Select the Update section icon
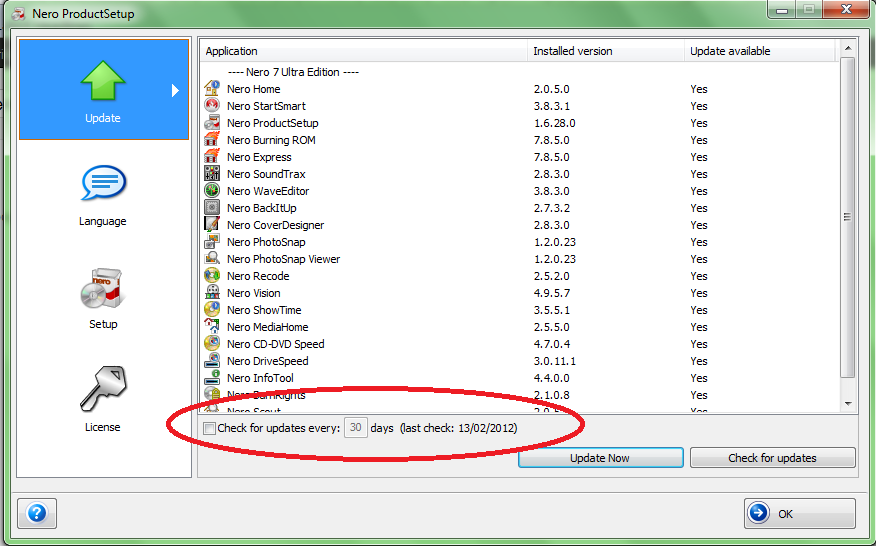The height and width of the screenshot is (546, 876). point(103,80)
